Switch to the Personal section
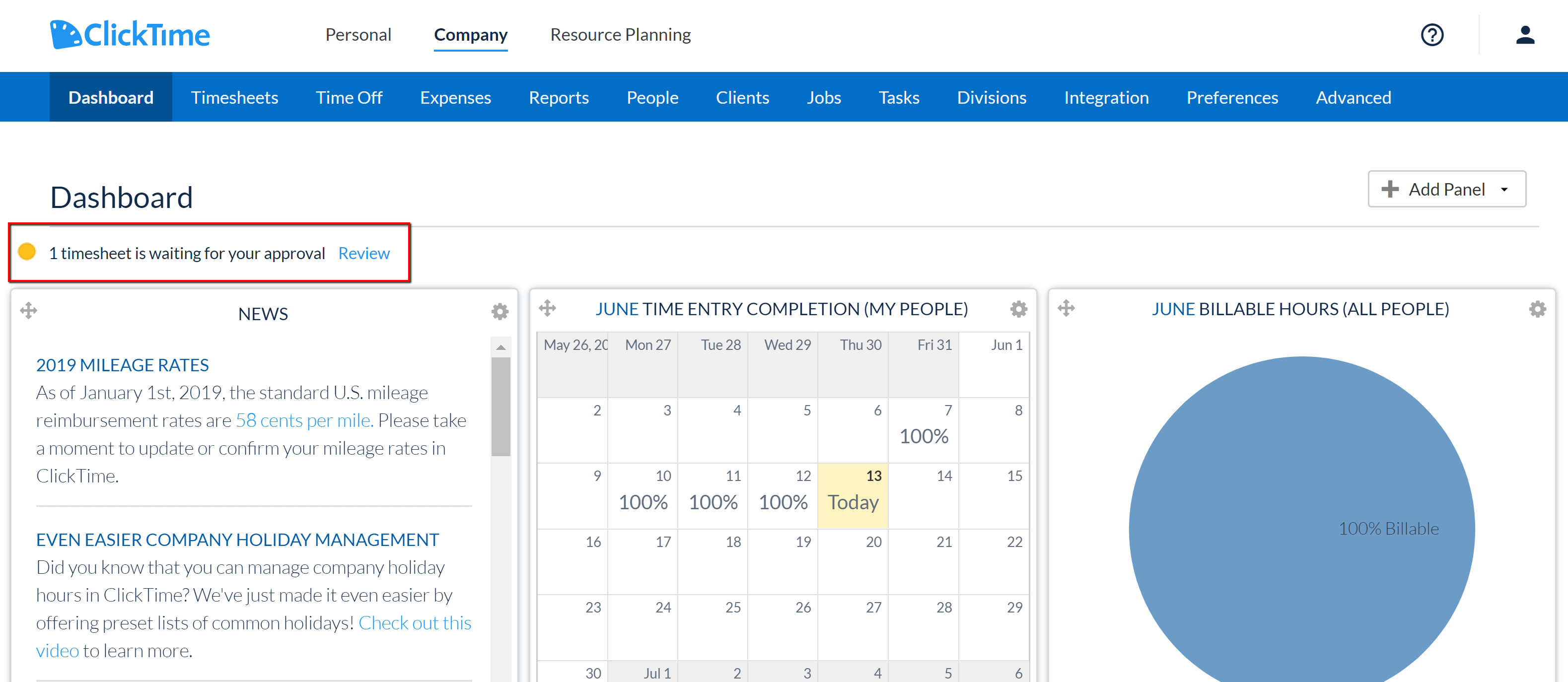The image size is (1568, 682). [358, 35]
